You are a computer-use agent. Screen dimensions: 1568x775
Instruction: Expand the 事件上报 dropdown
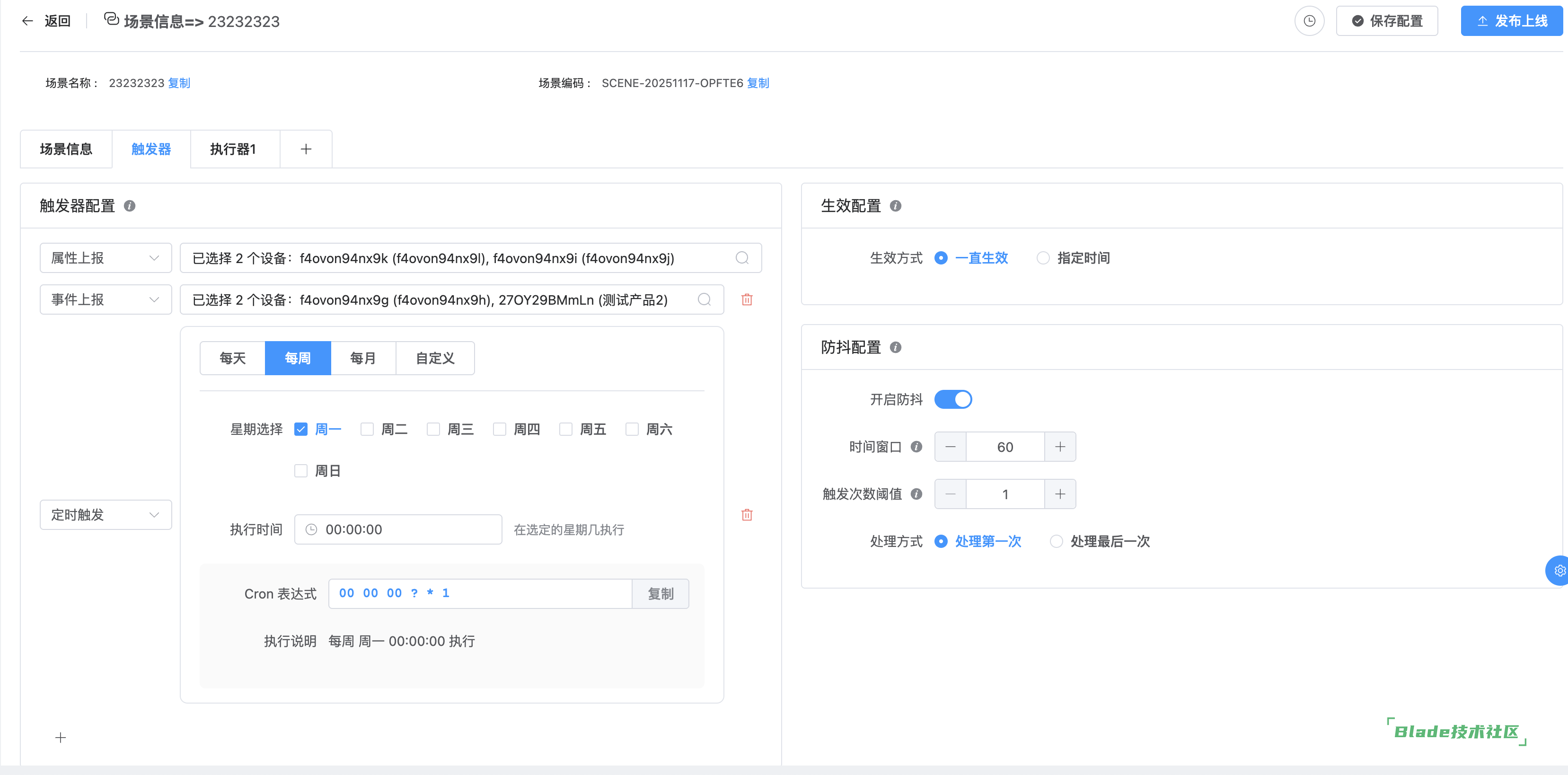(x=106, y=299)
